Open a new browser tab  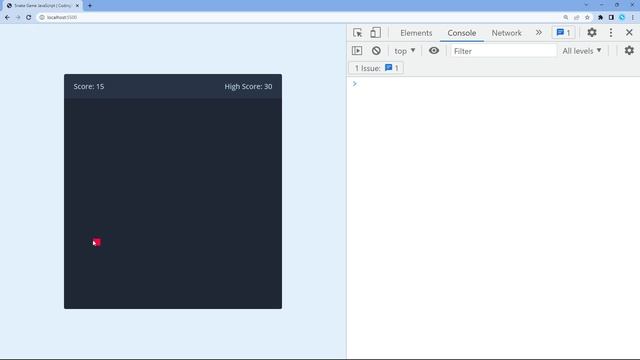pos(90,6)
